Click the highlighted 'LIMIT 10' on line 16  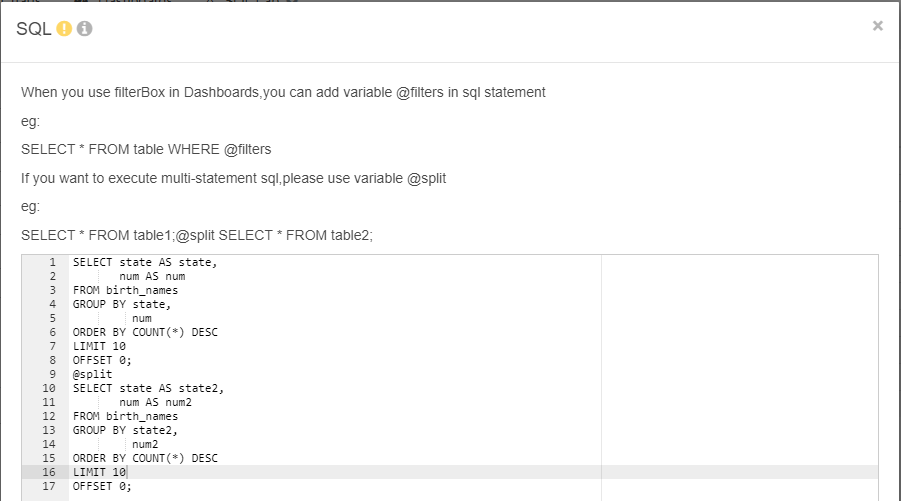(99, 472)
